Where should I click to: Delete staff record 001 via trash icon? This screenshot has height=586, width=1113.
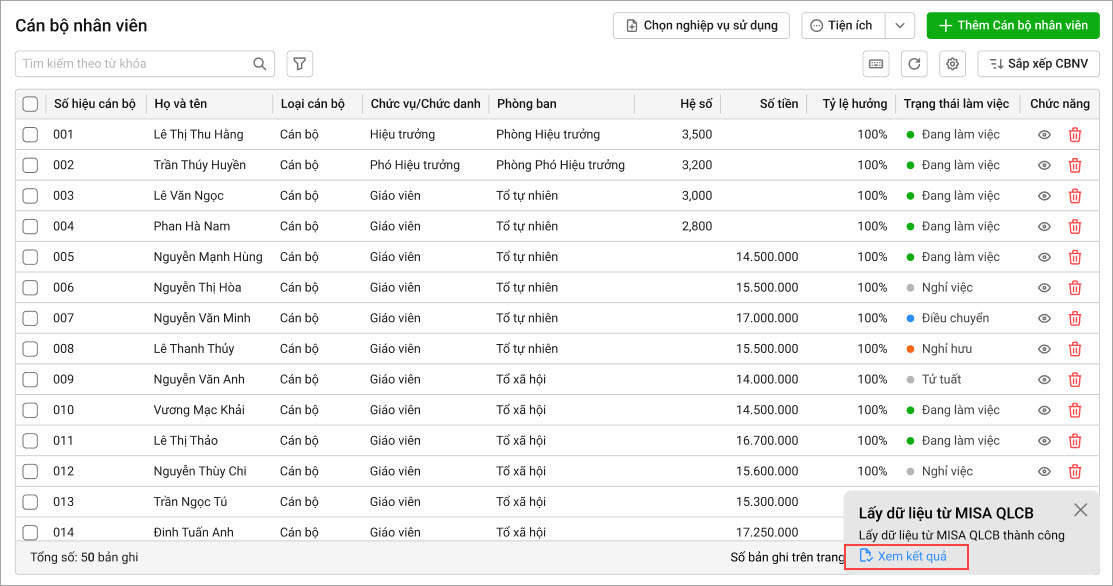tap(1075, 135)
